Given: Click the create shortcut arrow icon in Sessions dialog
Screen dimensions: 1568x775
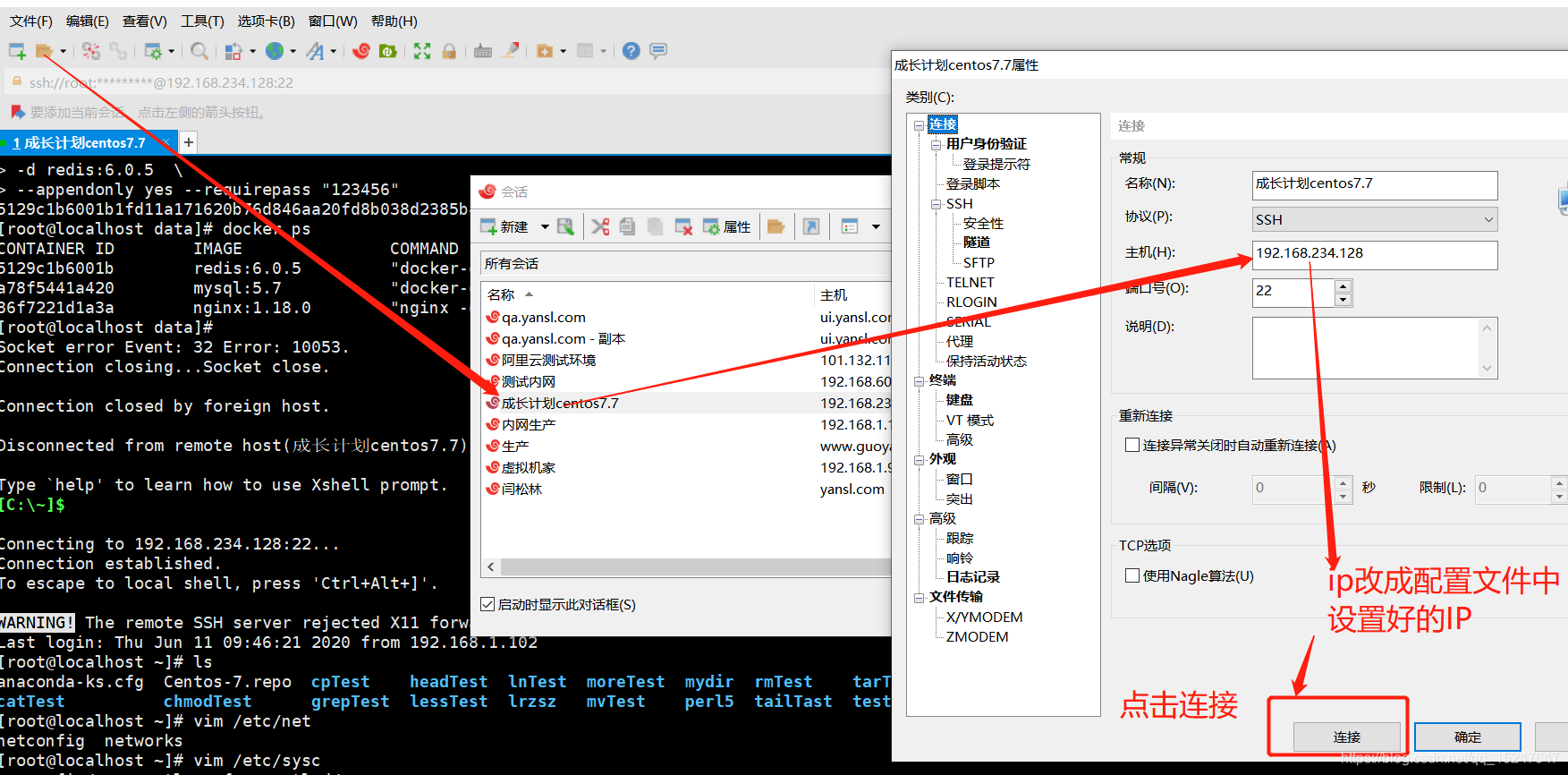Looking at the screenshot, I should [811, 226].
